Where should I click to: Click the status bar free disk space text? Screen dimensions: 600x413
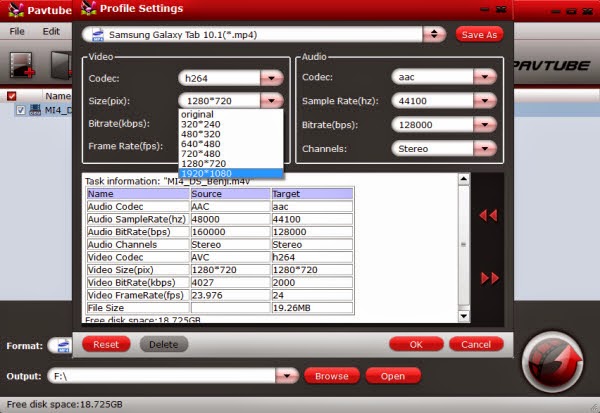[64, 404]
